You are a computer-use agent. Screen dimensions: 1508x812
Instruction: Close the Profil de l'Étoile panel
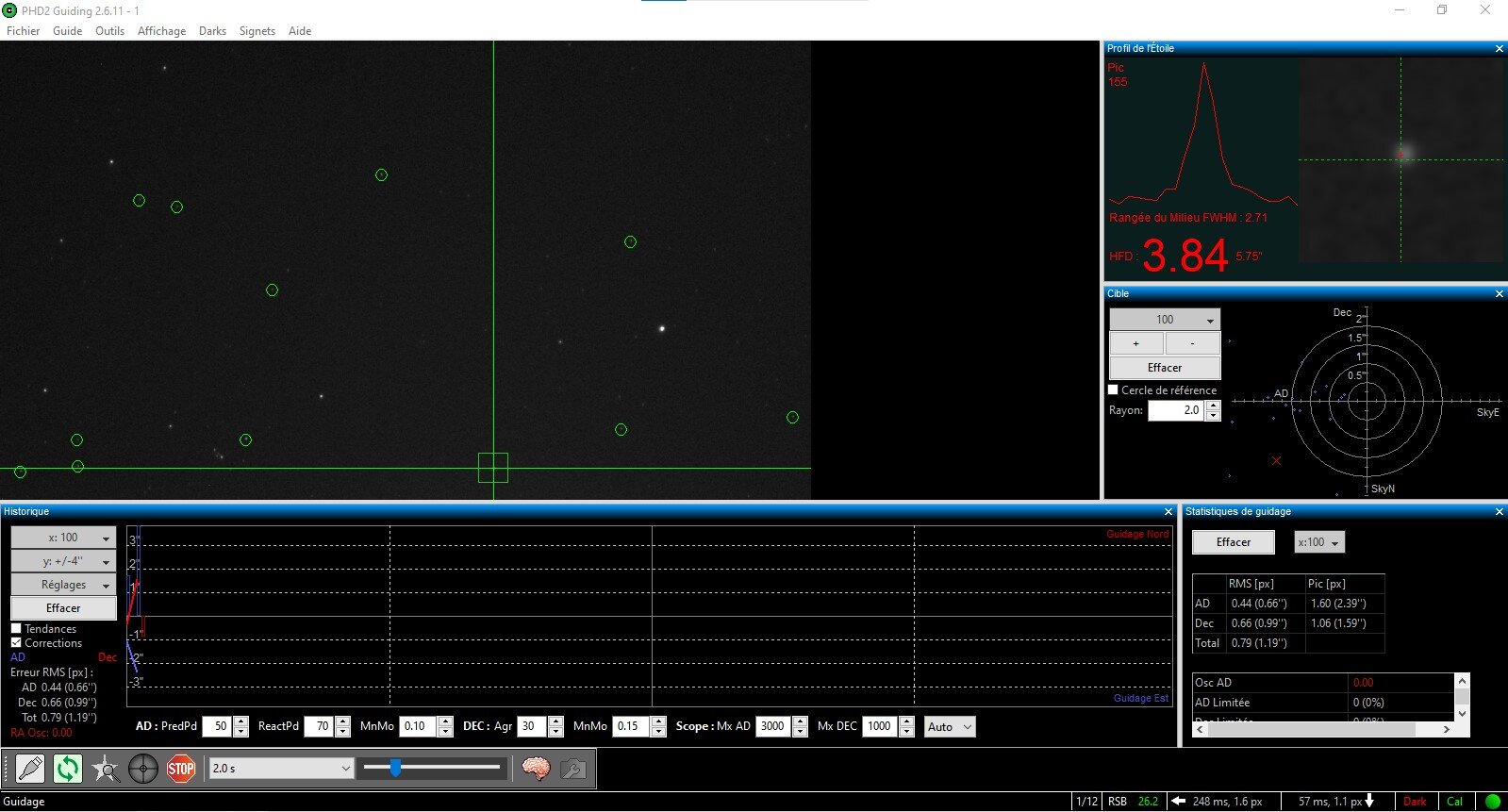click(1500, 48)
